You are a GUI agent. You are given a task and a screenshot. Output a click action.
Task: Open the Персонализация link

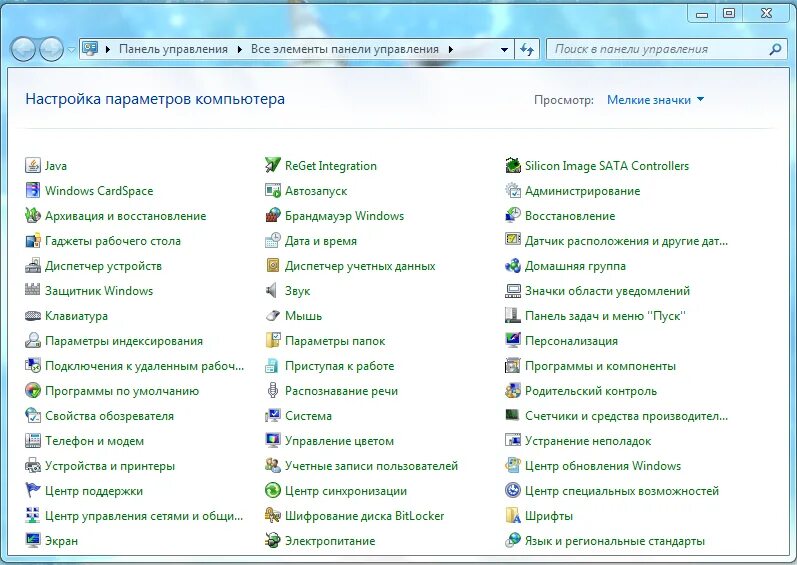pos(571,341)
